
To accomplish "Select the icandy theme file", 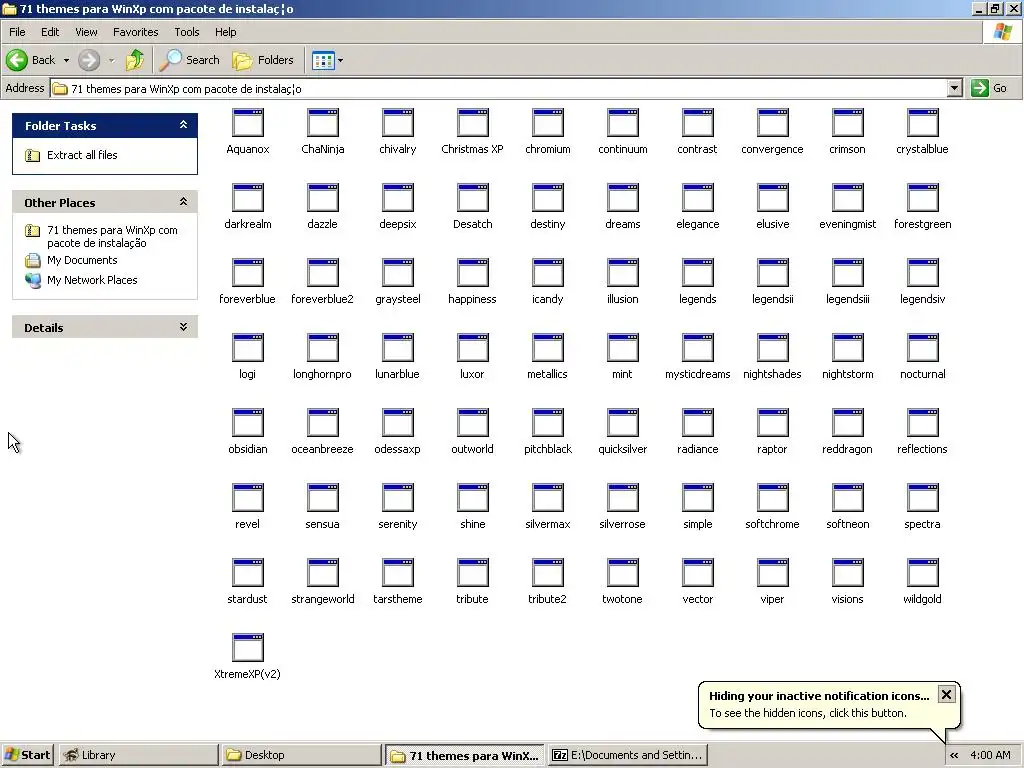I will pos(547,282).
